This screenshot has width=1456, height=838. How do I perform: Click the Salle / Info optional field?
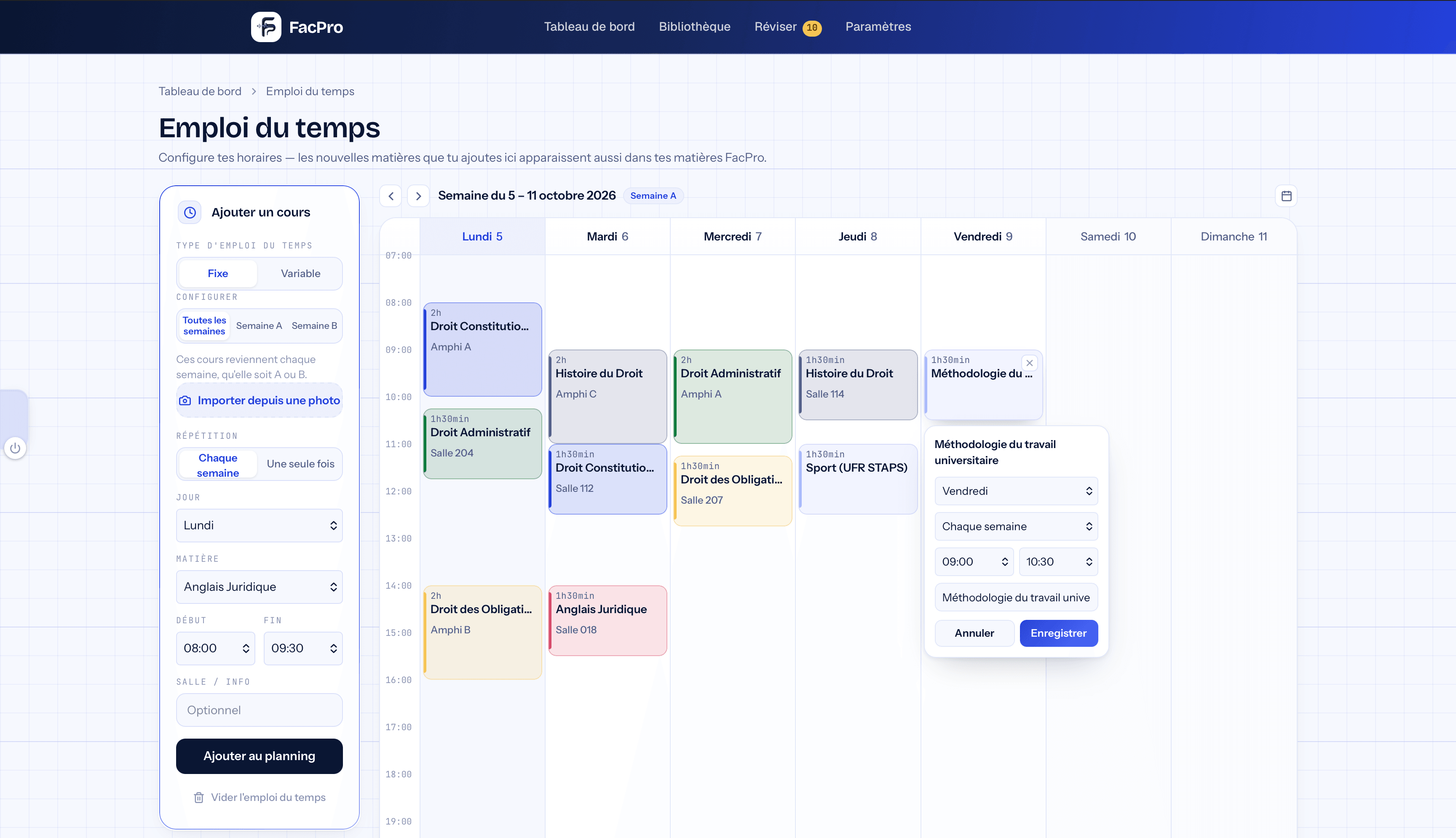point(259,710)
